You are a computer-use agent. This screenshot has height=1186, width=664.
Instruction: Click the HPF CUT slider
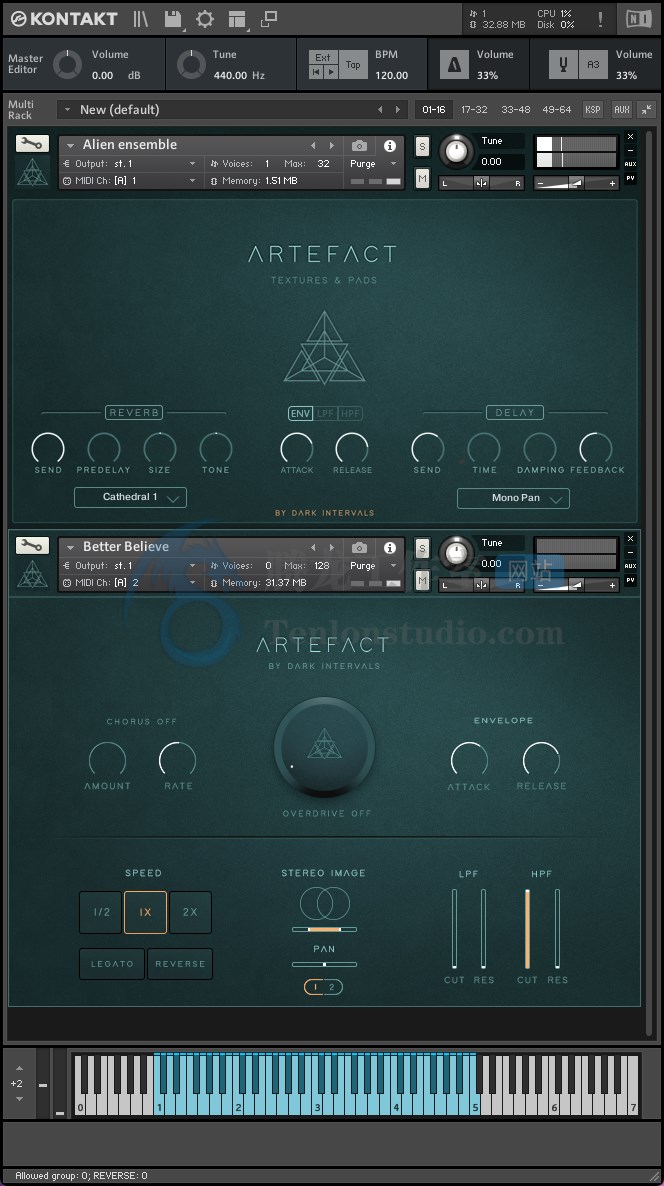(x=527, y=929)
